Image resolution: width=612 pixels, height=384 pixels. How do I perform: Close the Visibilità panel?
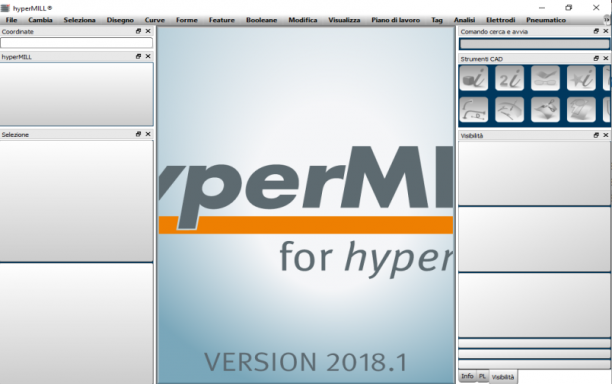[x=606, y=135]
